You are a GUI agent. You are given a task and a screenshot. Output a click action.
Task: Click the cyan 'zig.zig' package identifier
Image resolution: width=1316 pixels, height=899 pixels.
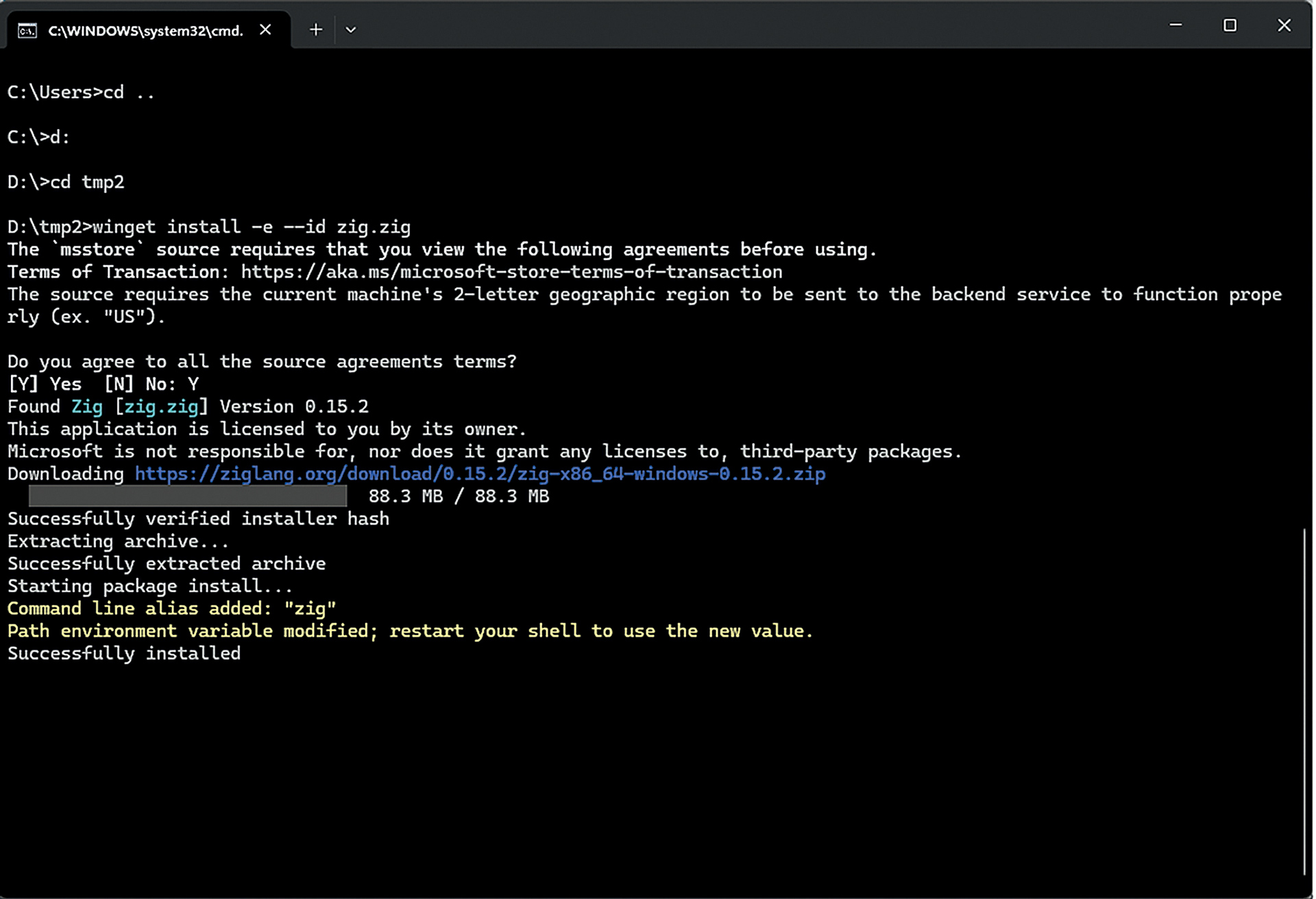pos(161,407)
